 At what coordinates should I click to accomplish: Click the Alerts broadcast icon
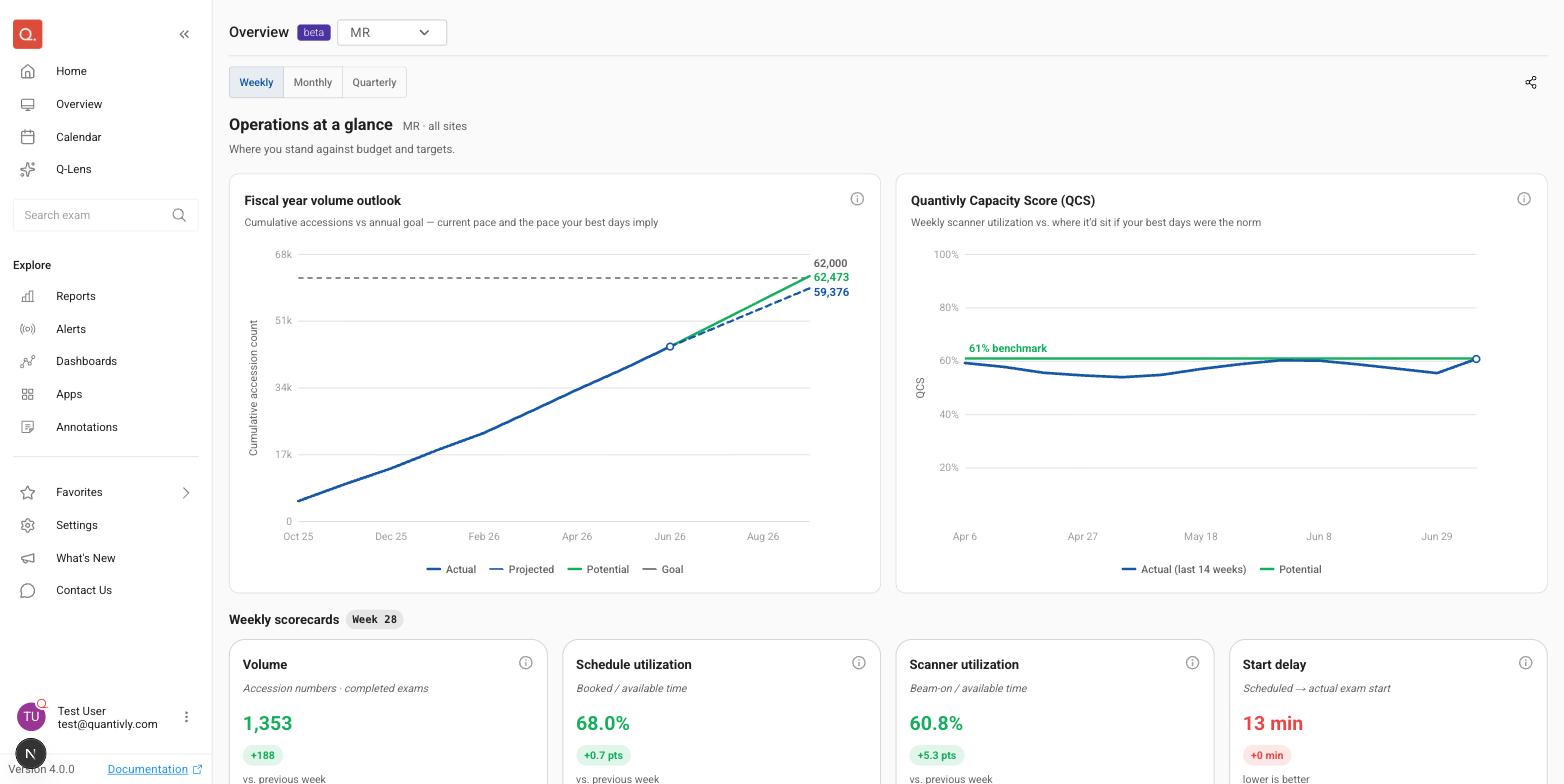pyautogui.click(x=28, y=329)
